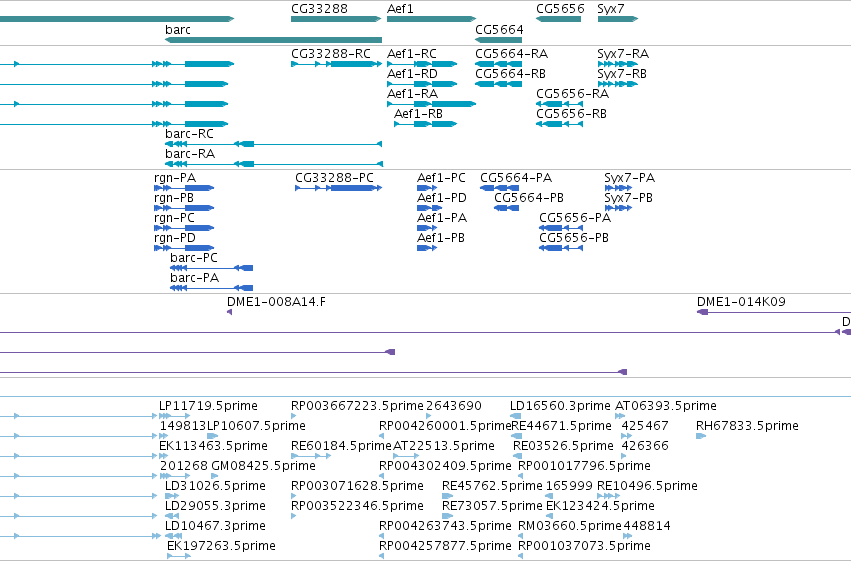Click the CG5656-PA protein label
Viewport: 851px width, 561px height.
(575, 218)
